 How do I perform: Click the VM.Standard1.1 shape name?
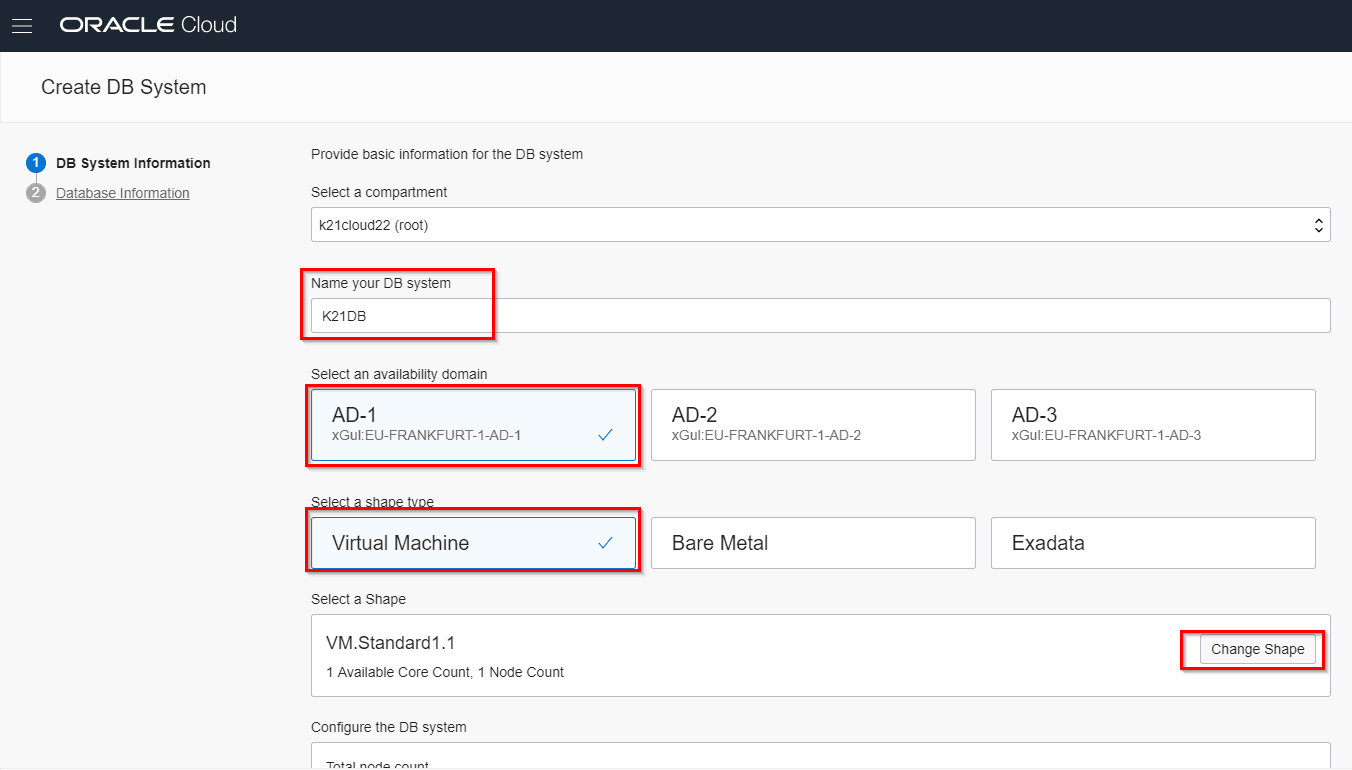point(391,643)
